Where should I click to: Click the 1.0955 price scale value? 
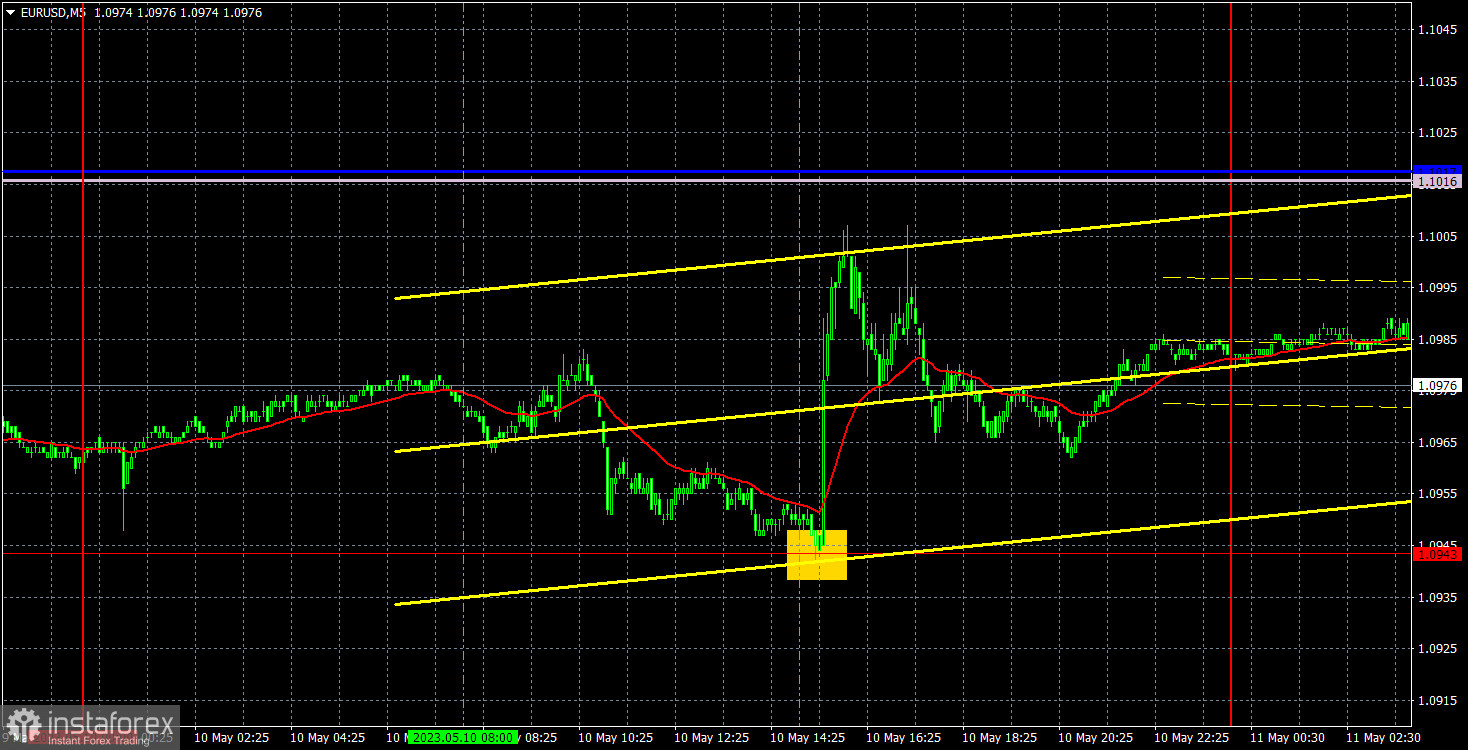[1437, 494]
